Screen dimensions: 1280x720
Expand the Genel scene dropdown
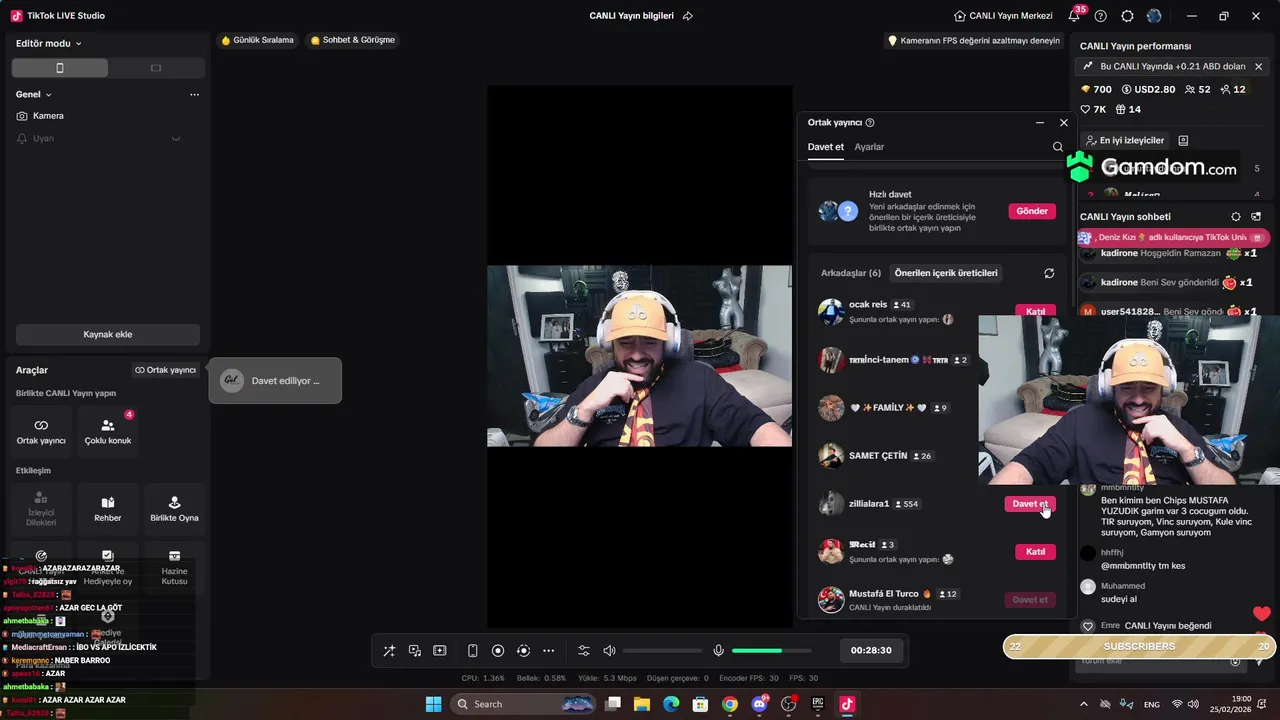pos(34,94)
